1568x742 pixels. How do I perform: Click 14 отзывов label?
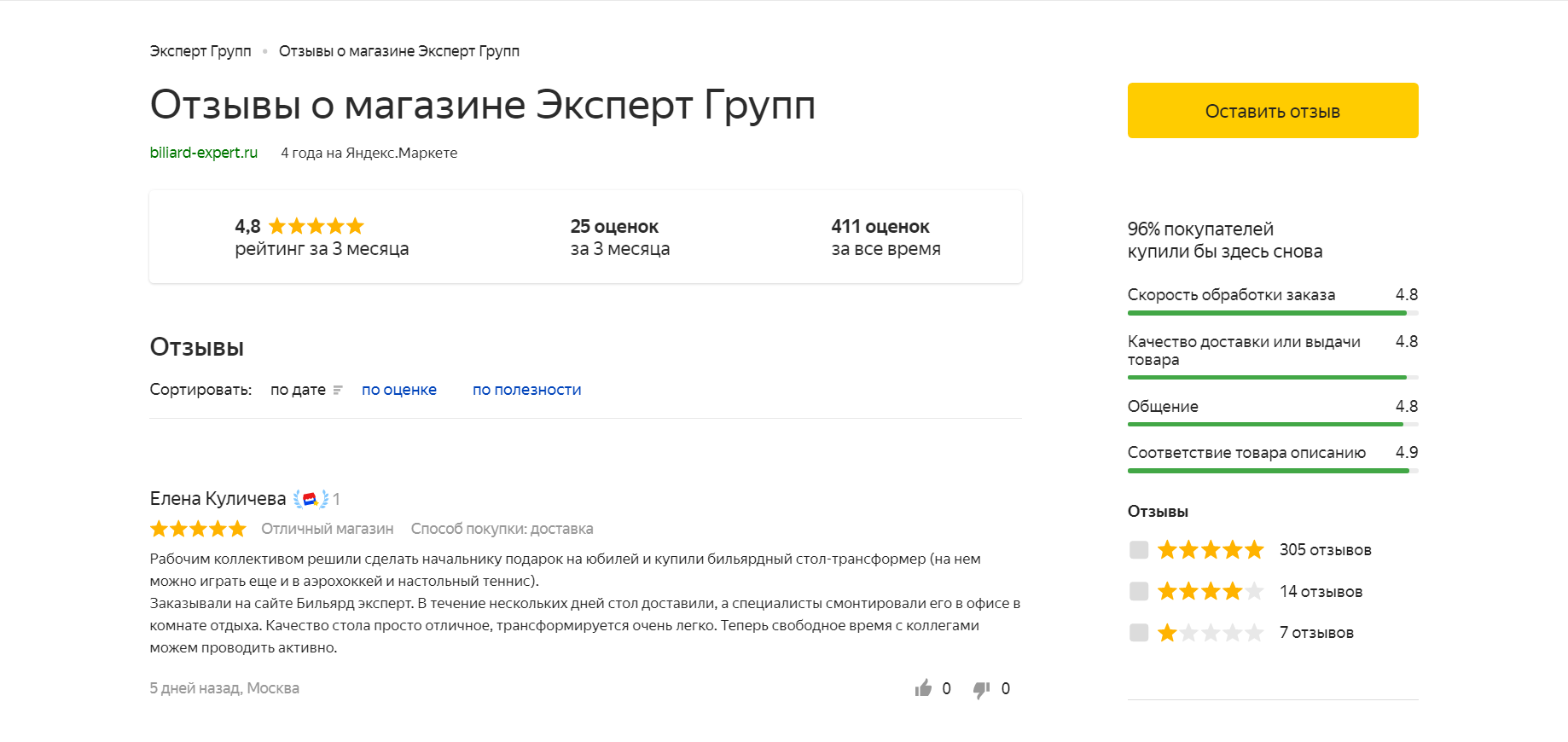[x=1321, y=592]
